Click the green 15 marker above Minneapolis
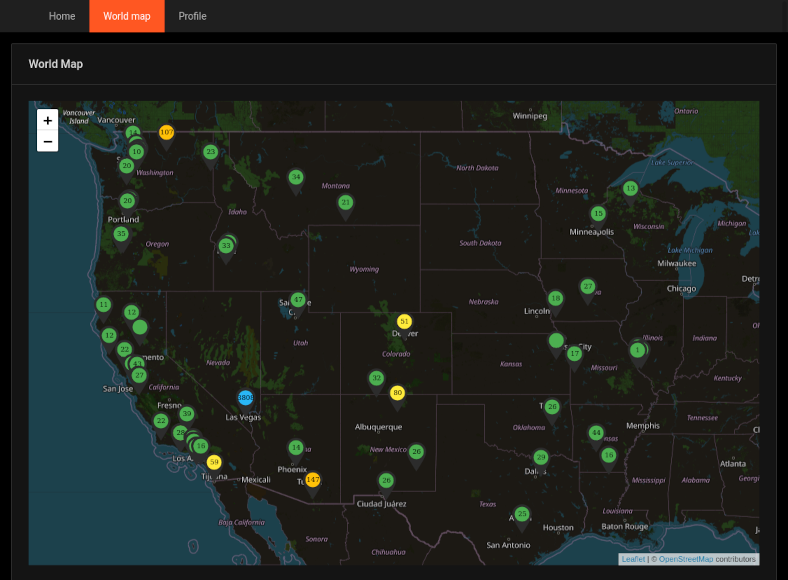The height and width of the screenshot is (580, 788). pos(598,214)
